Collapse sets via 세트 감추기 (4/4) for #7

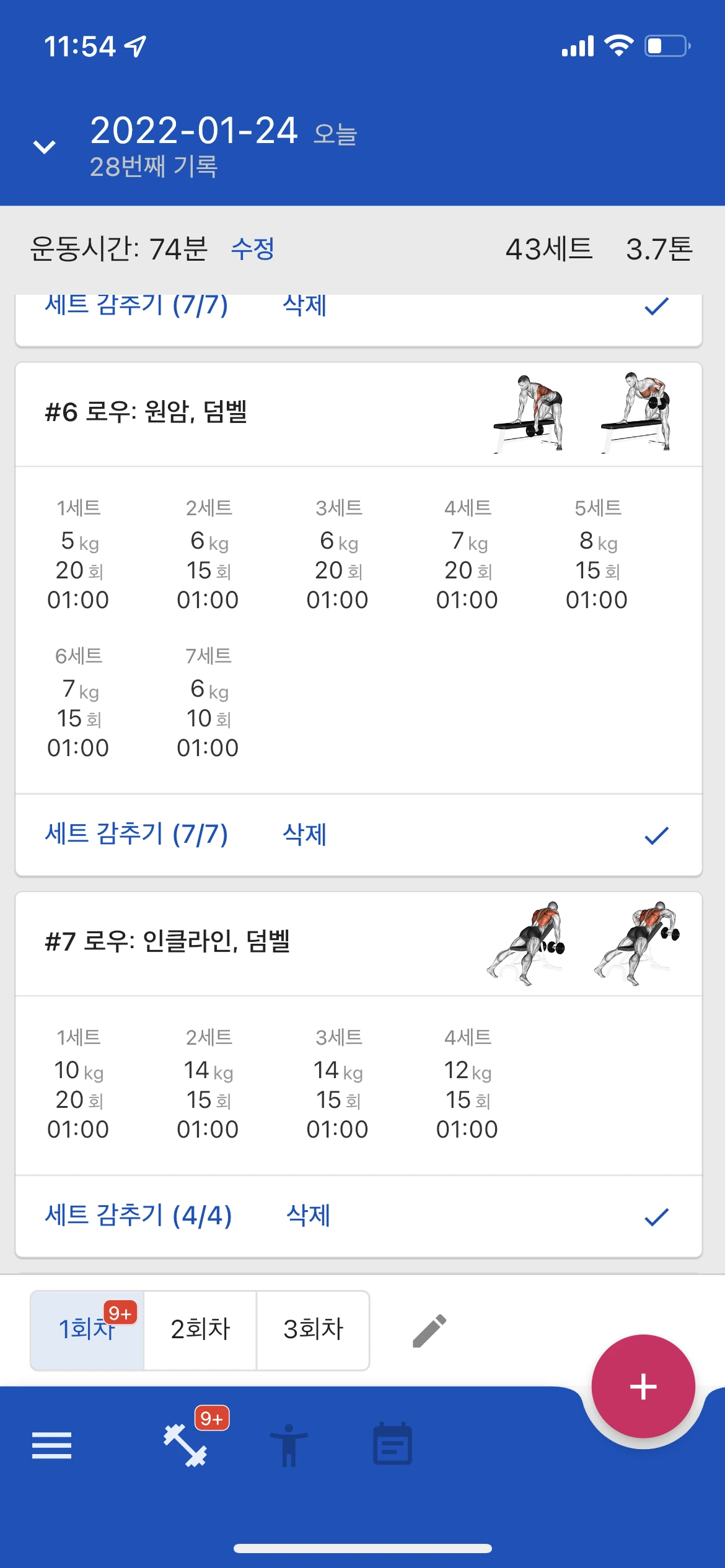tap(138, 1216)
